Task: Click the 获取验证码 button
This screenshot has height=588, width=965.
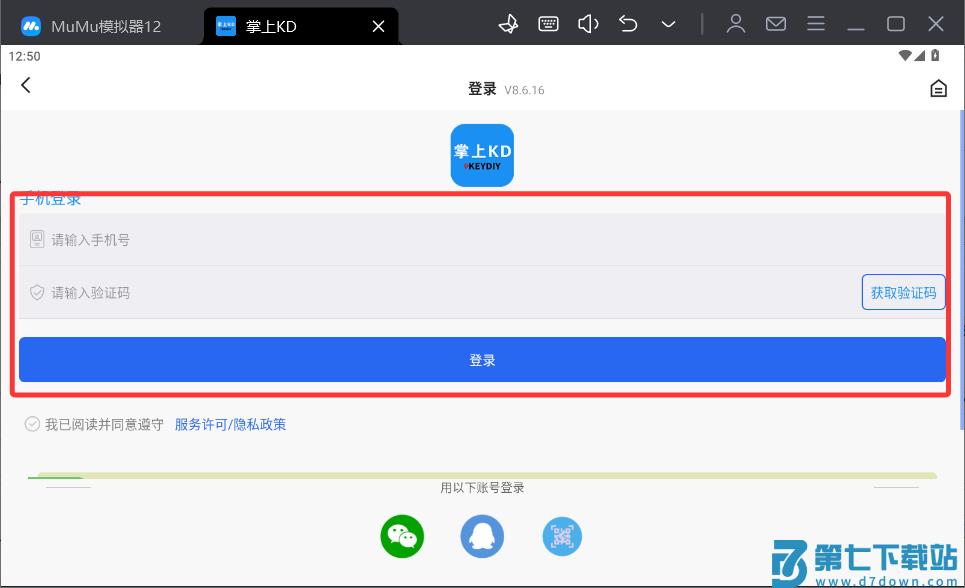Action: (x=903, y=292)
